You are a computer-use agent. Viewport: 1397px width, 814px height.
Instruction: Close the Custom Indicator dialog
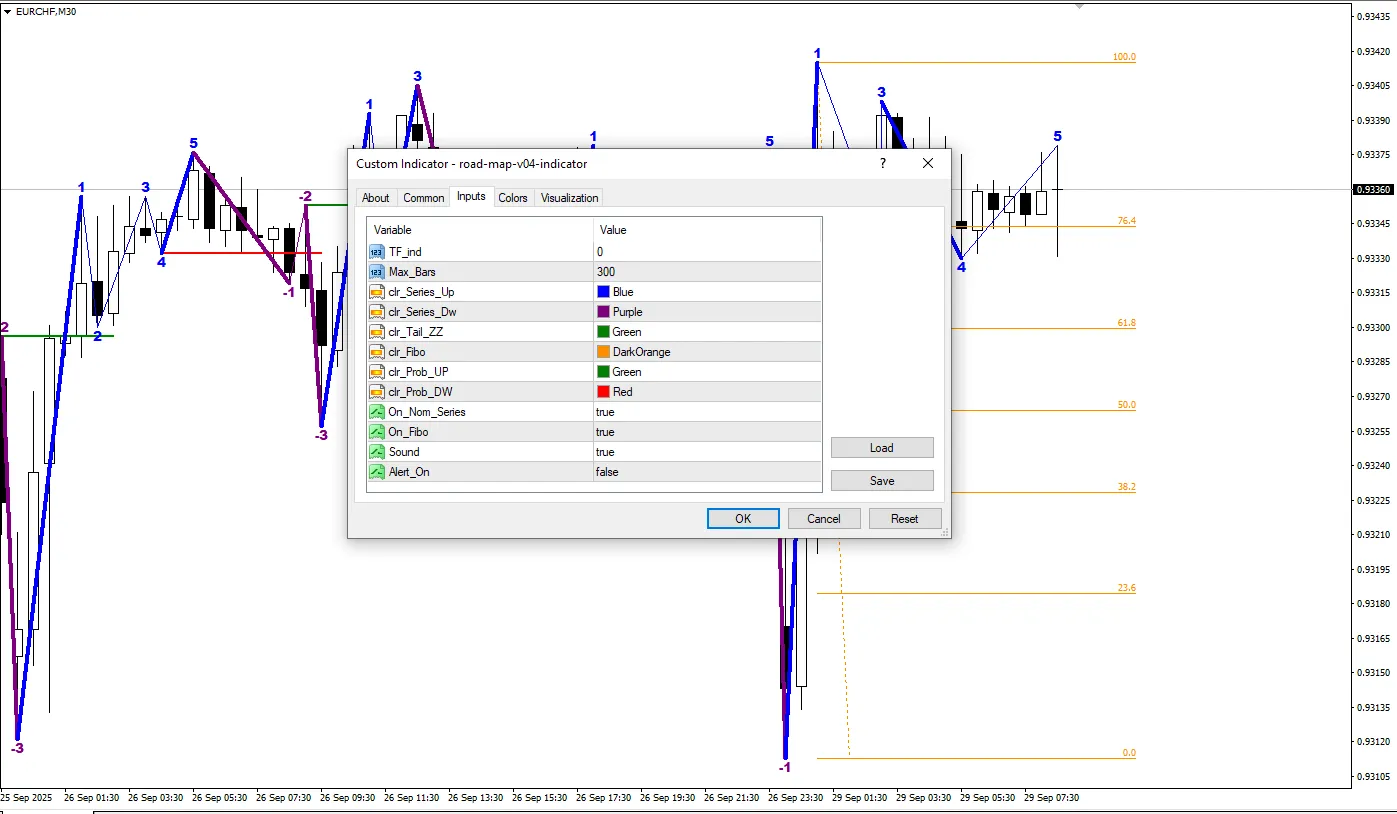pos(928,163)
